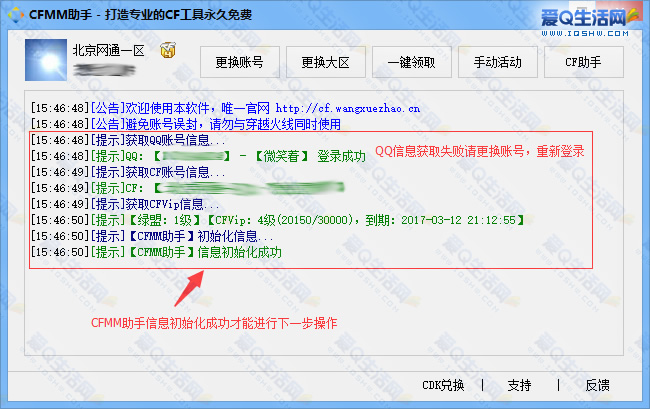Select the log line 获取CF账号信息
650x409 pixels.
[128, 172]
